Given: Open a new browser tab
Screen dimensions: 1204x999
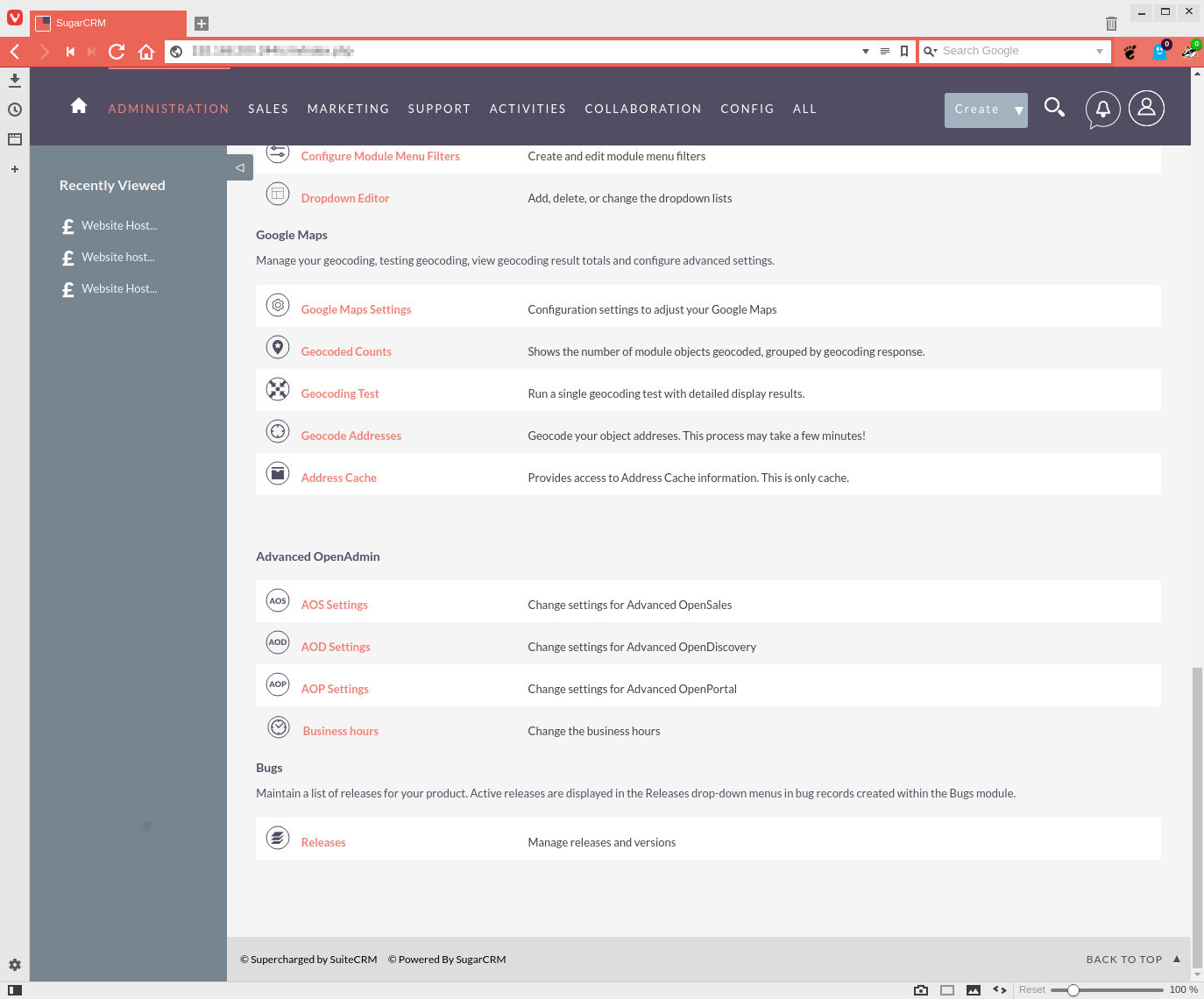Looking at the screenshot, I should 202,24.
